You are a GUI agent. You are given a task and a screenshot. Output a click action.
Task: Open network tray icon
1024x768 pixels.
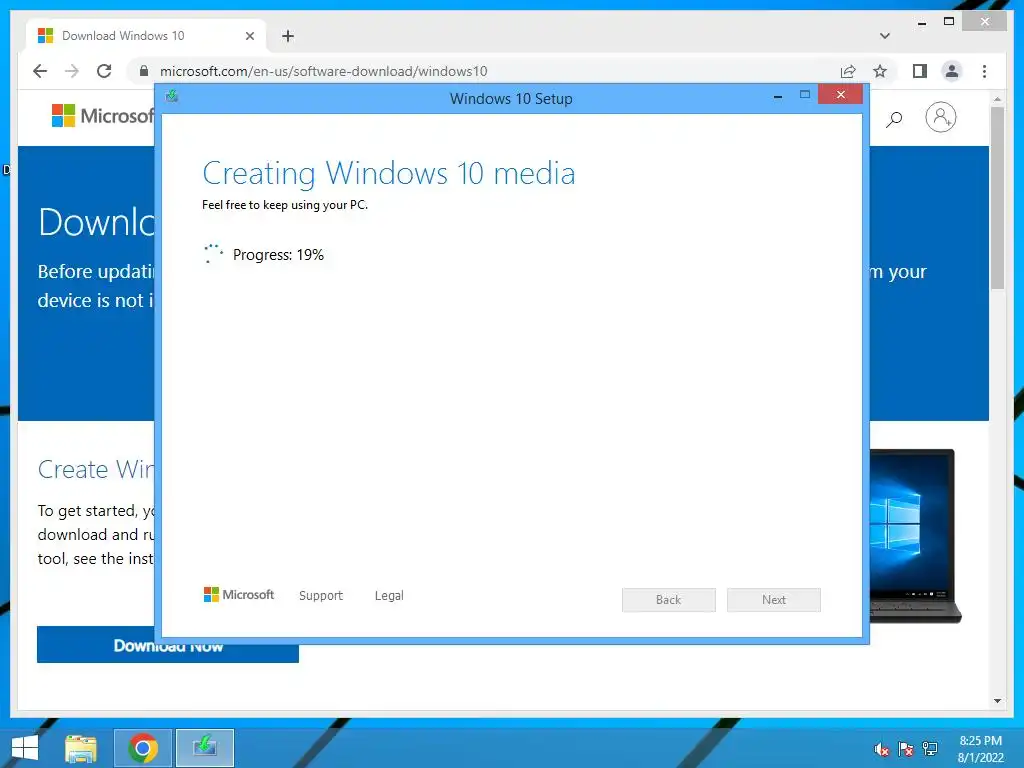click(930, 750)
